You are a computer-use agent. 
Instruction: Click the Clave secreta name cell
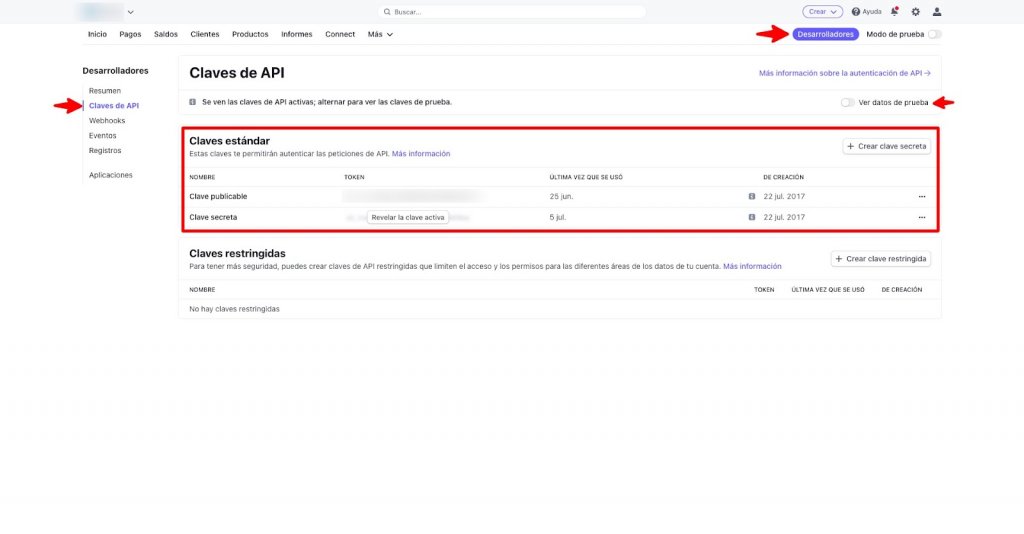tap(213, 217)
